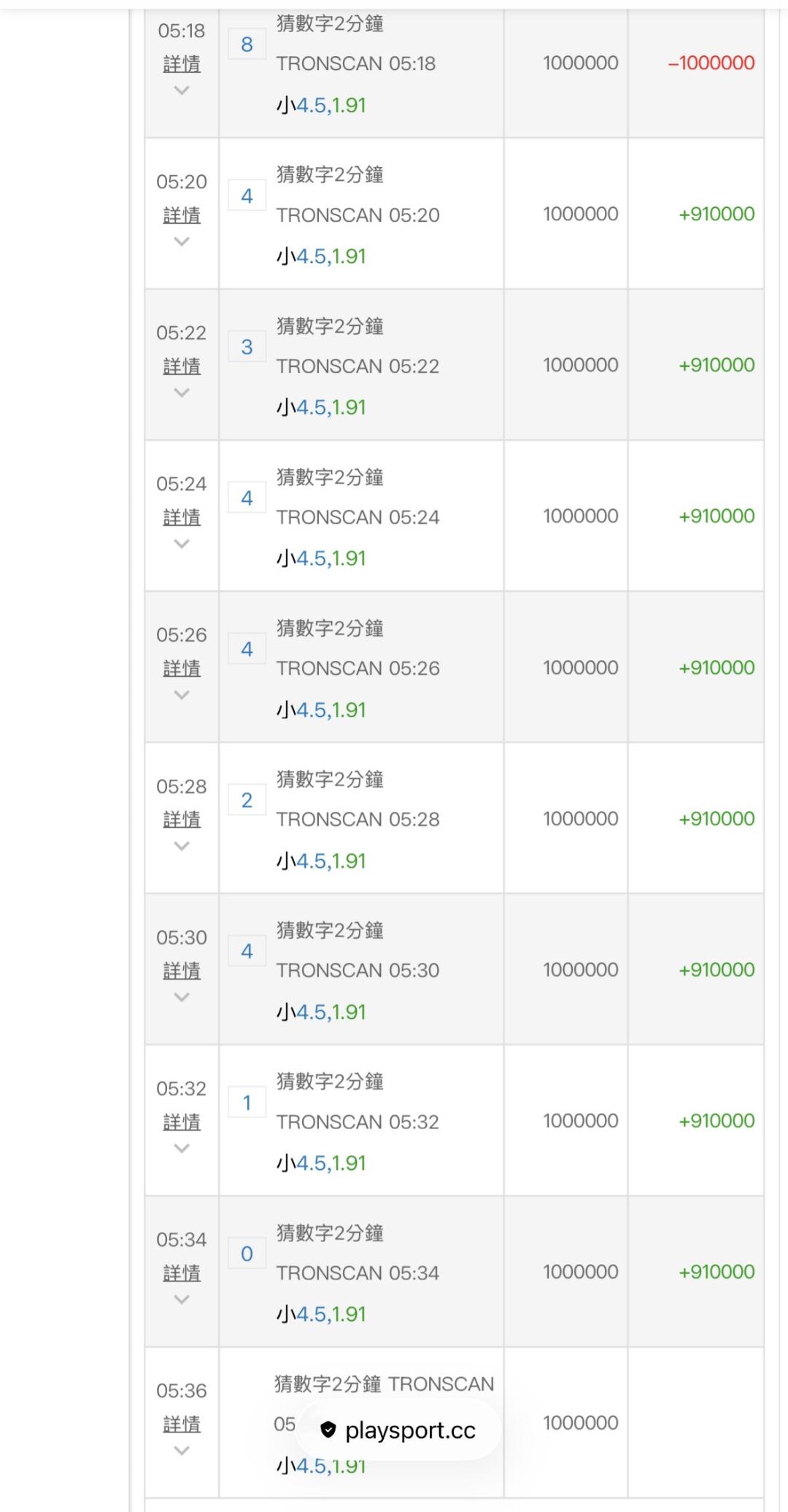Click result number 3 box at 05:22
Image resolution: width=788 pixels, height=1512 pixels.
pyautogui.click(x=247, y=346)
